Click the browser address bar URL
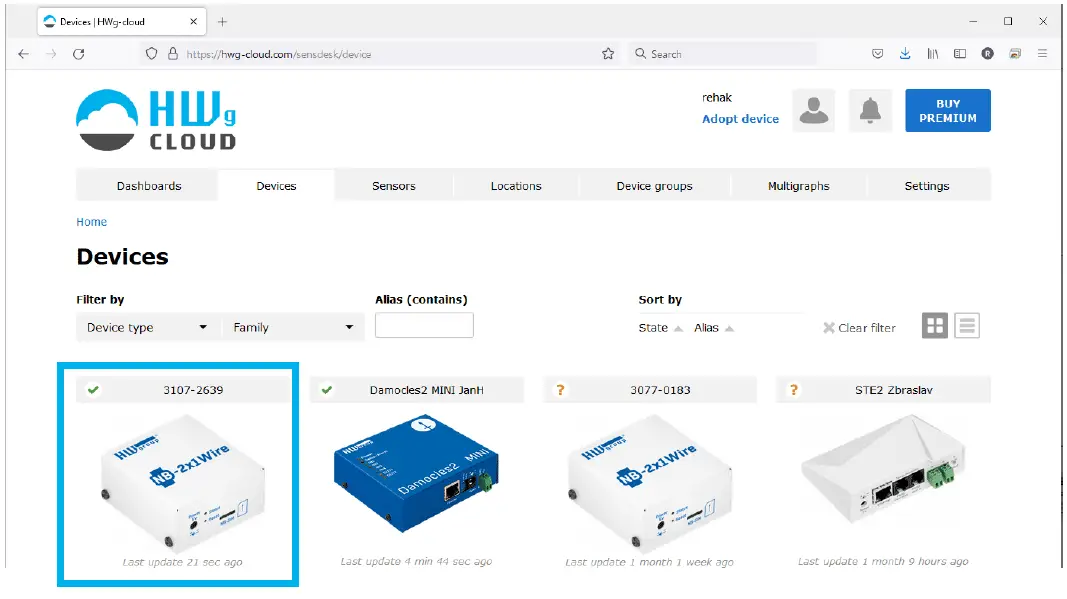This screenshot has height=599, width=1067. pos(279,54)
